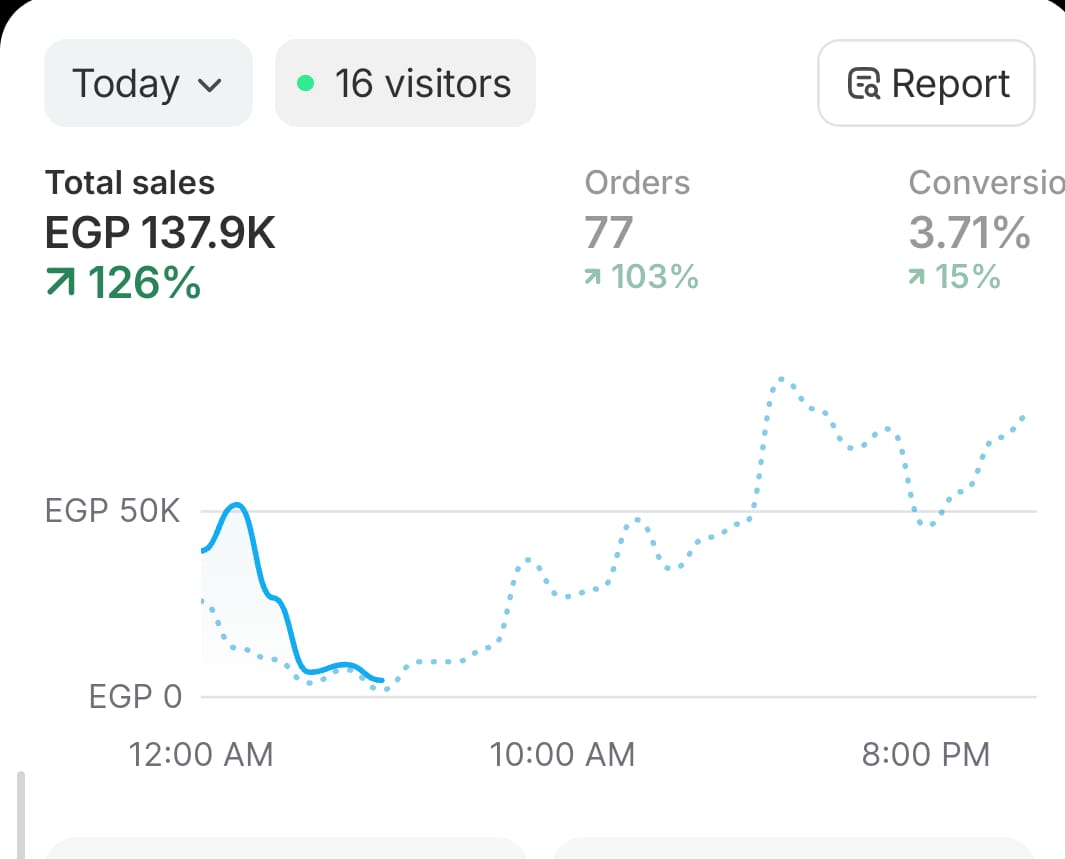
Task: Click the Report magnifier document icon
Action: click(863, 84)
